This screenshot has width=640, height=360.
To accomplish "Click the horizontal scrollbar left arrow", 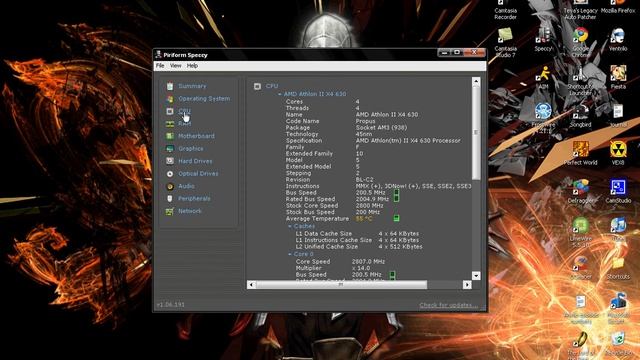I will click(x=251, y=284).
